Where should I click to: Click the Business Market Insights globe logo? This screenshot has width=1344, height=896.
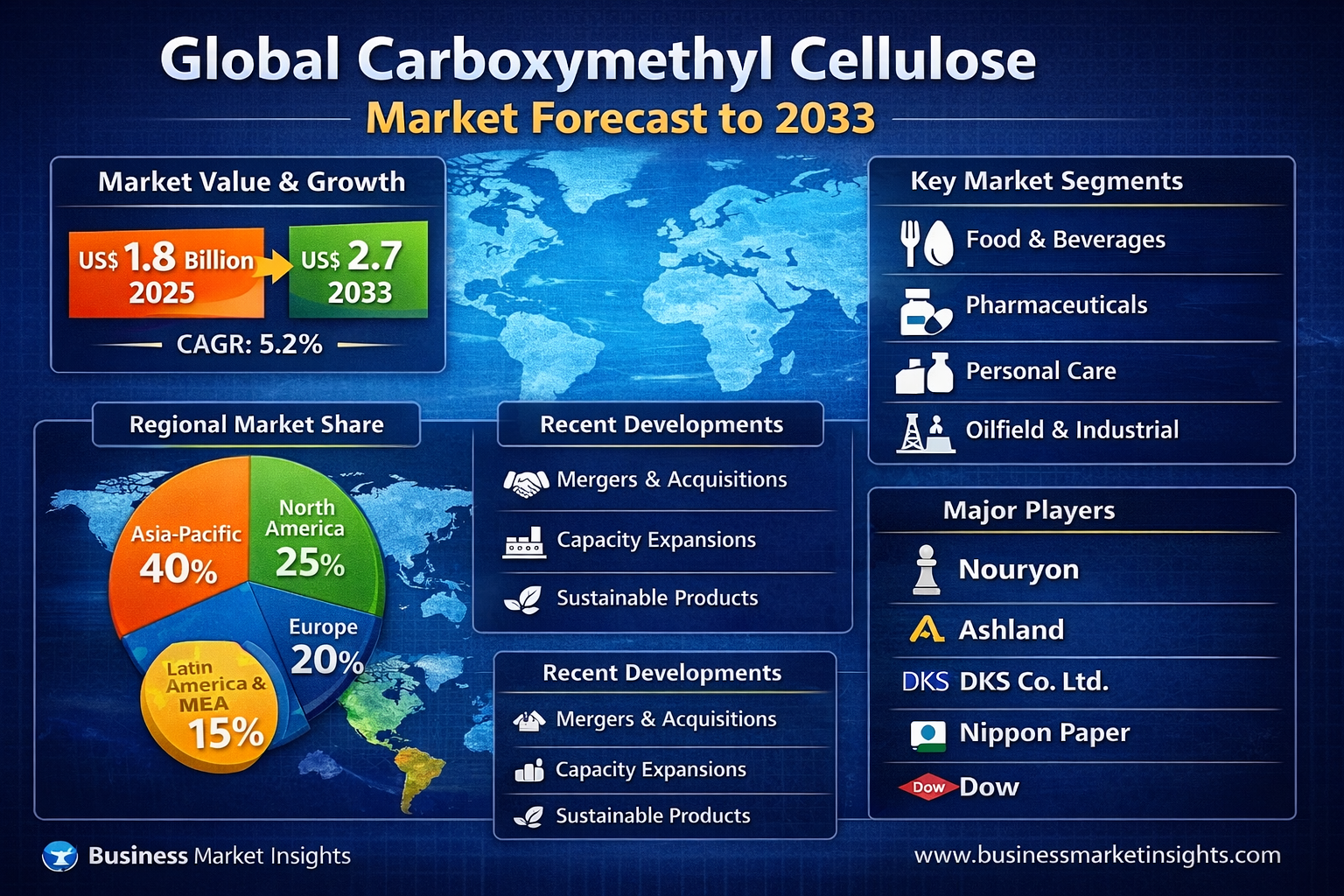60,856
